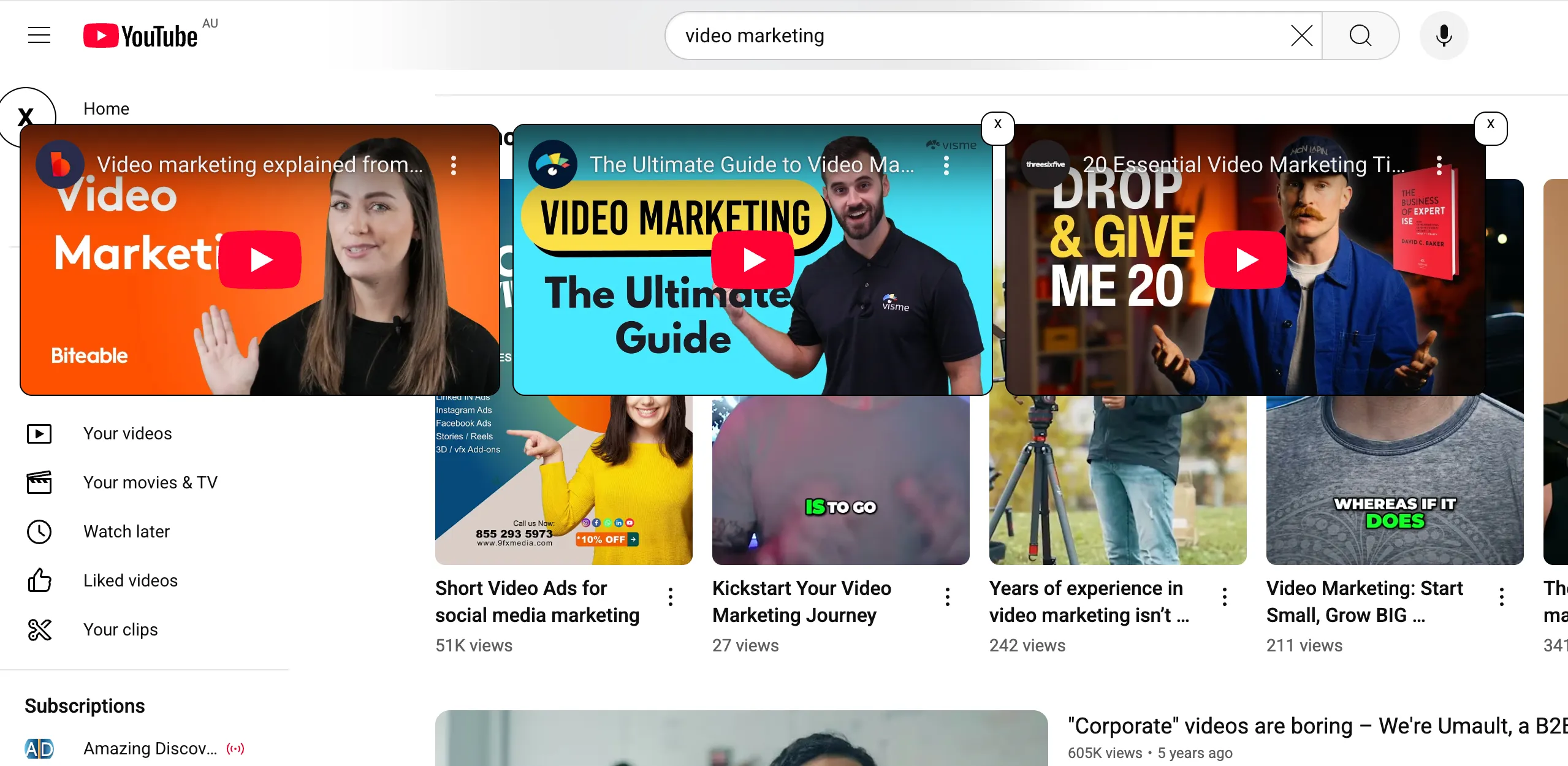
Task: Click the 211 views text
Action: click(1304, 645)
